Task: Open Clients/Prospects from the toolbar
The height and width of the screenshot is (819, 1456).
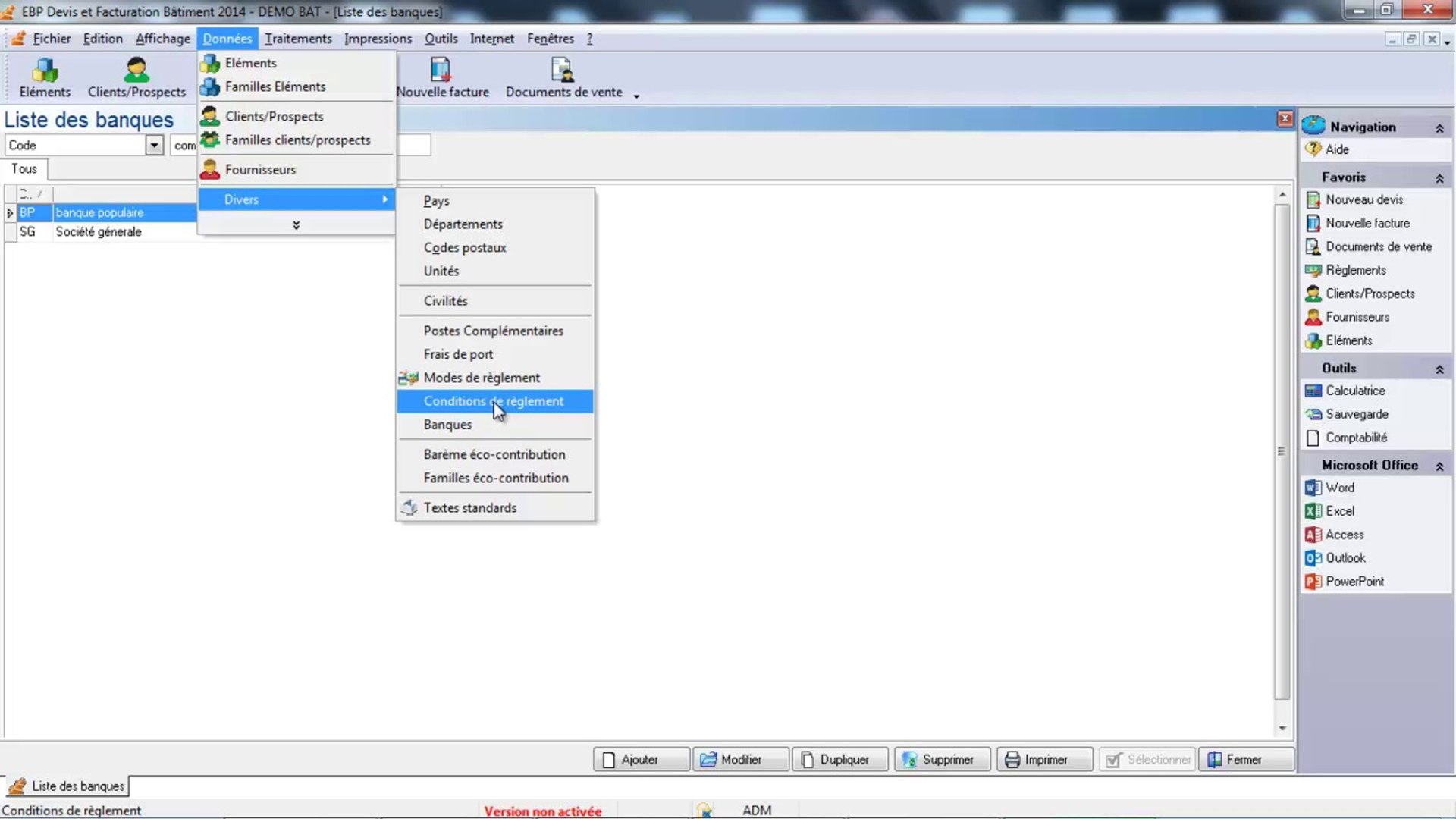Action: 136,77
